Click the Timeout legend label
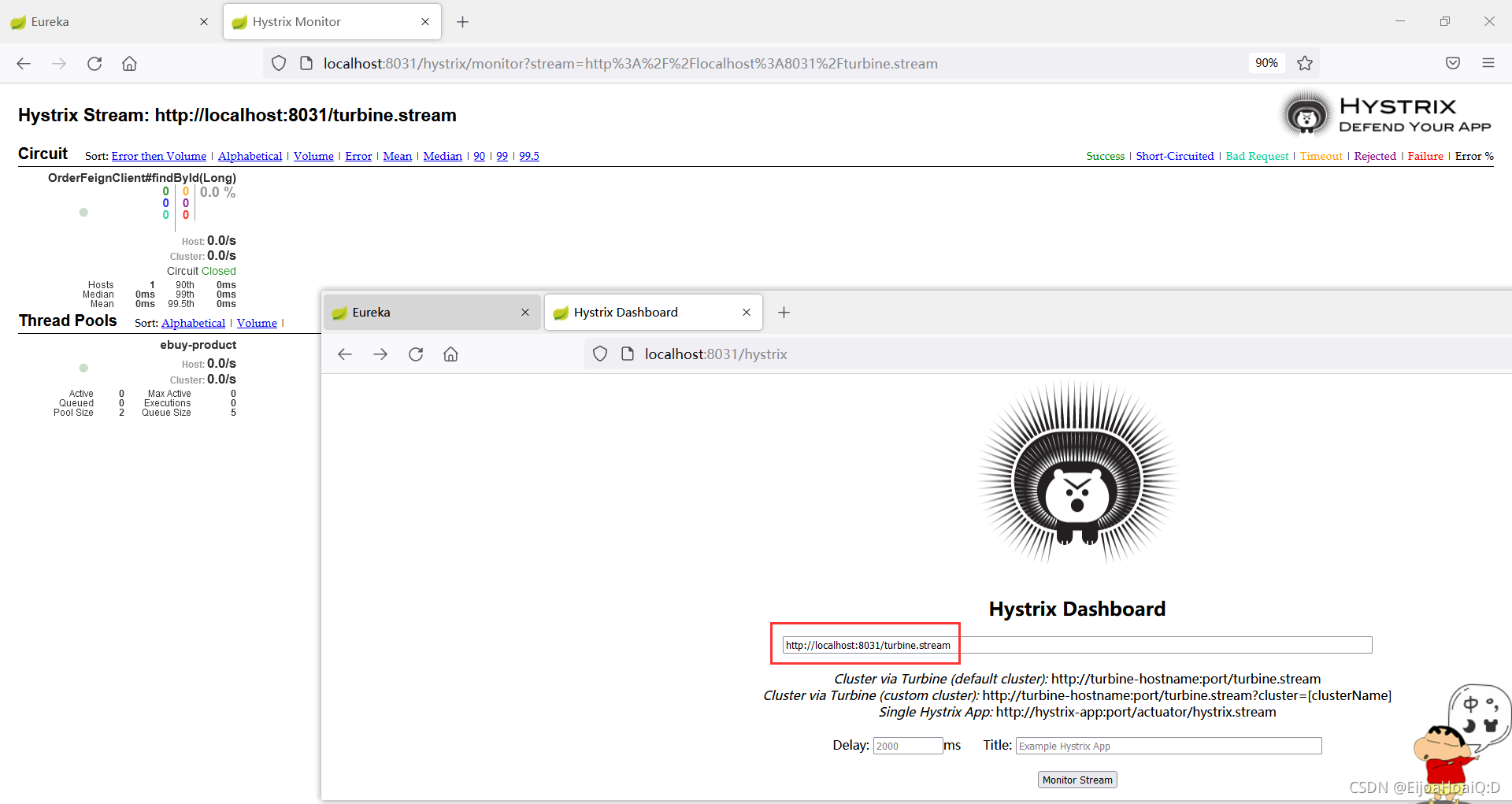 [x=1321, y=156]
